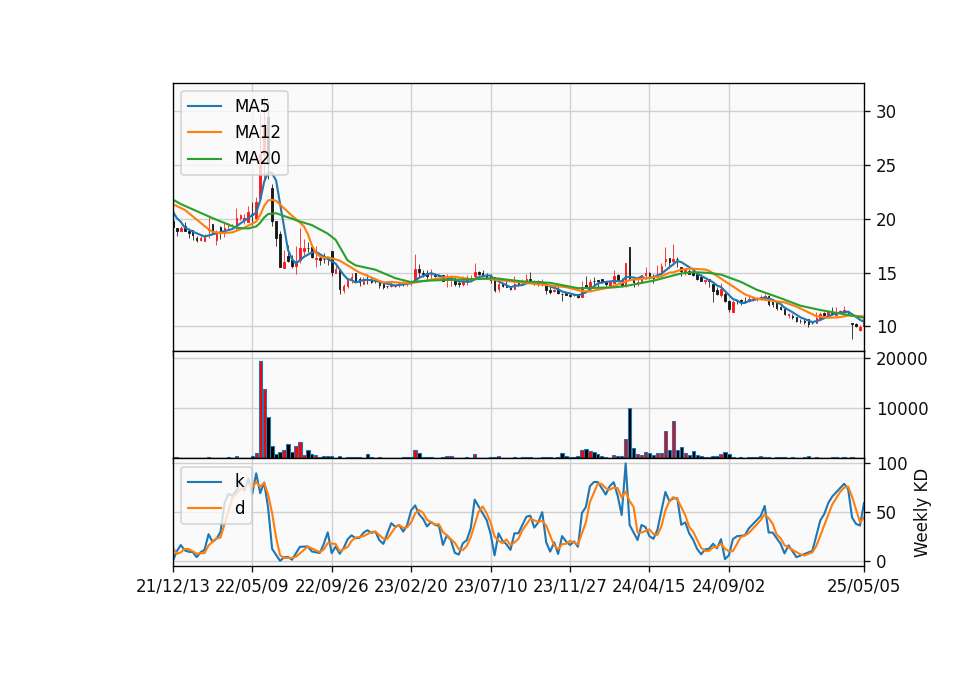
Task: Click the price axis value 15
Action: tap(886, 274)
